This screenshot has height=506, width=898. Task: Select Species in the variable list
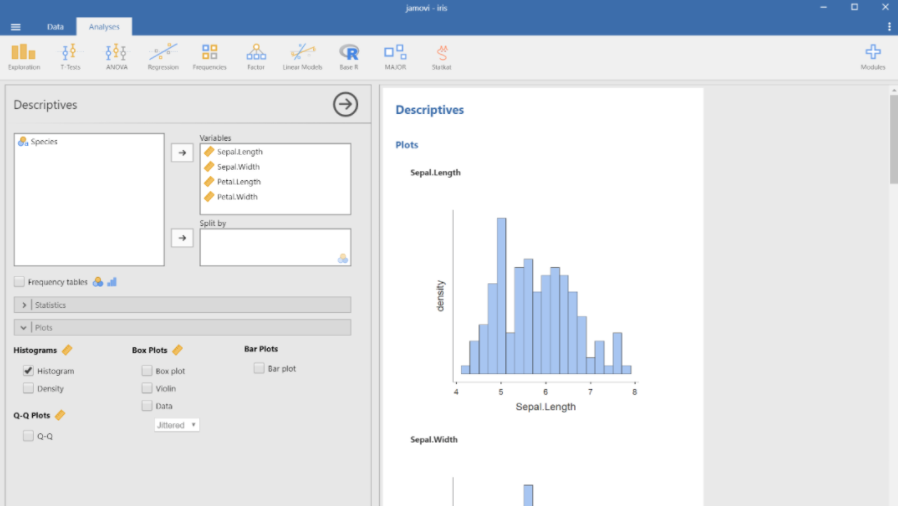(x=44, y=142)
